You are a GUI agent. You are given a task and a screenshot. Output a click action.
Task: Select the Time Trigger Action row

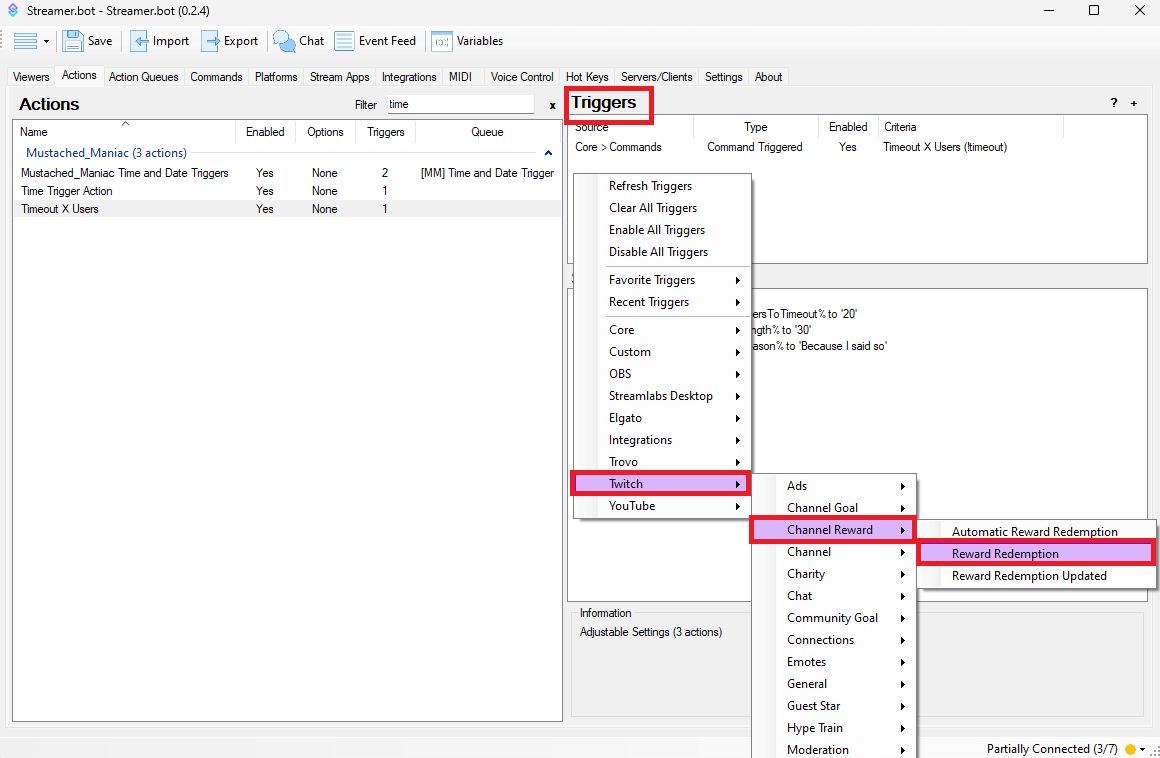tap(67, 191)
